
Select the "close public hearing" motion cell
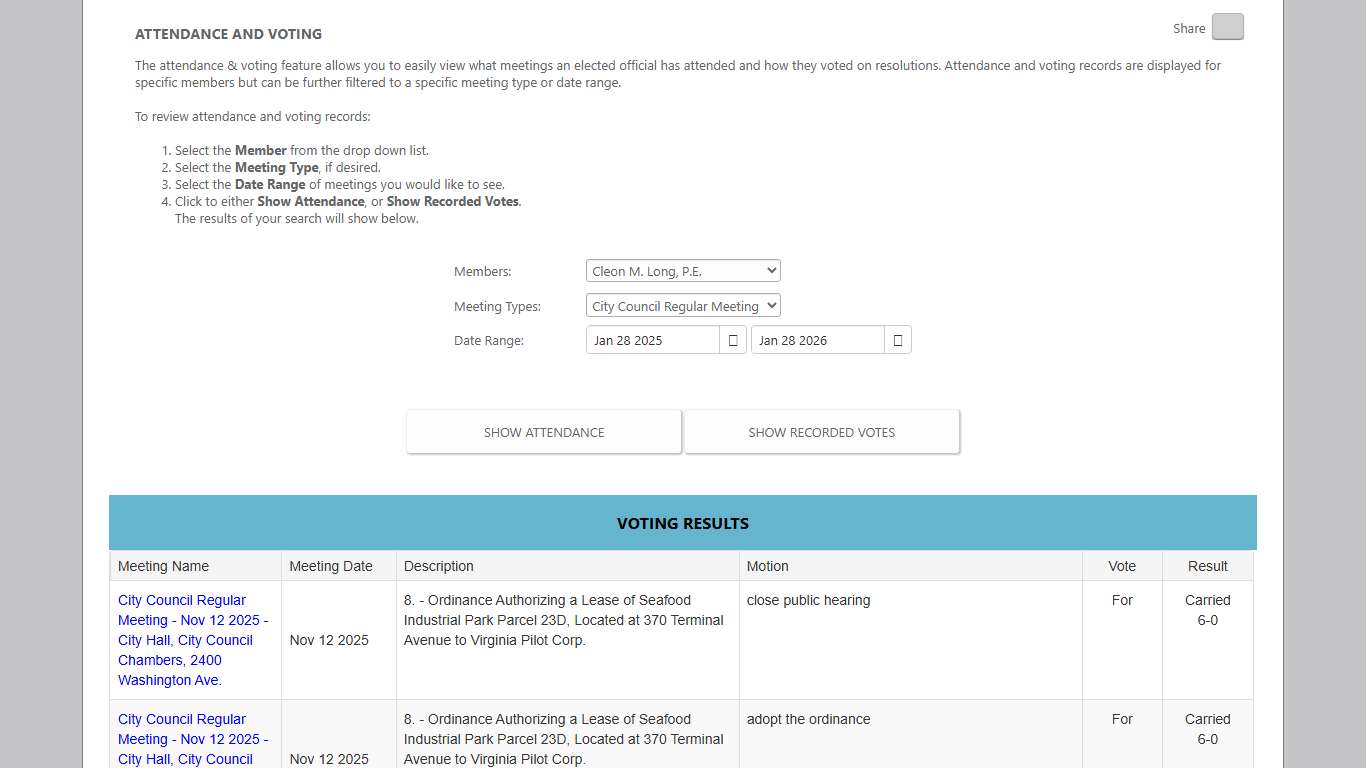click(808, 601)
